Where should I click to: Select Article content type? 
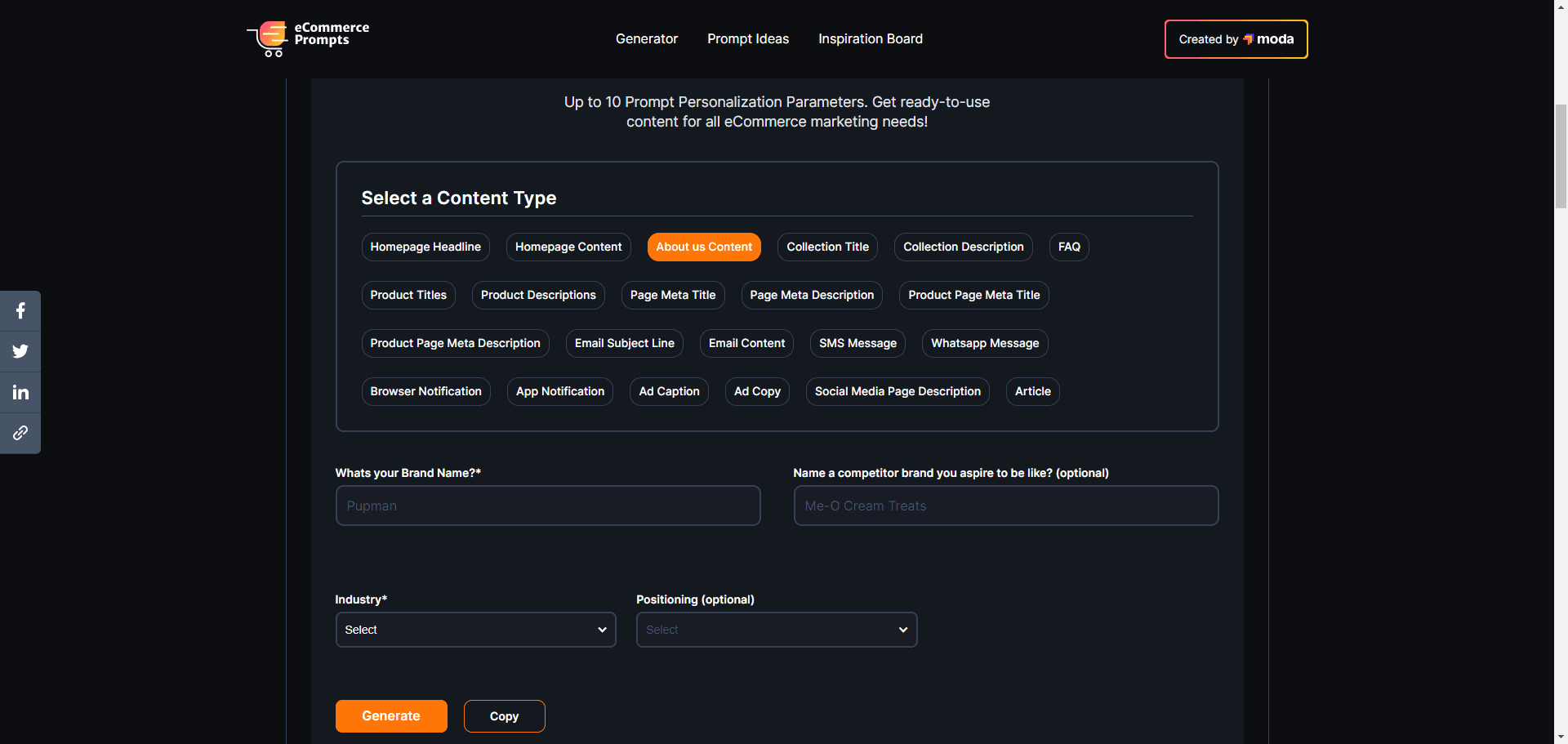[1033, 391]
